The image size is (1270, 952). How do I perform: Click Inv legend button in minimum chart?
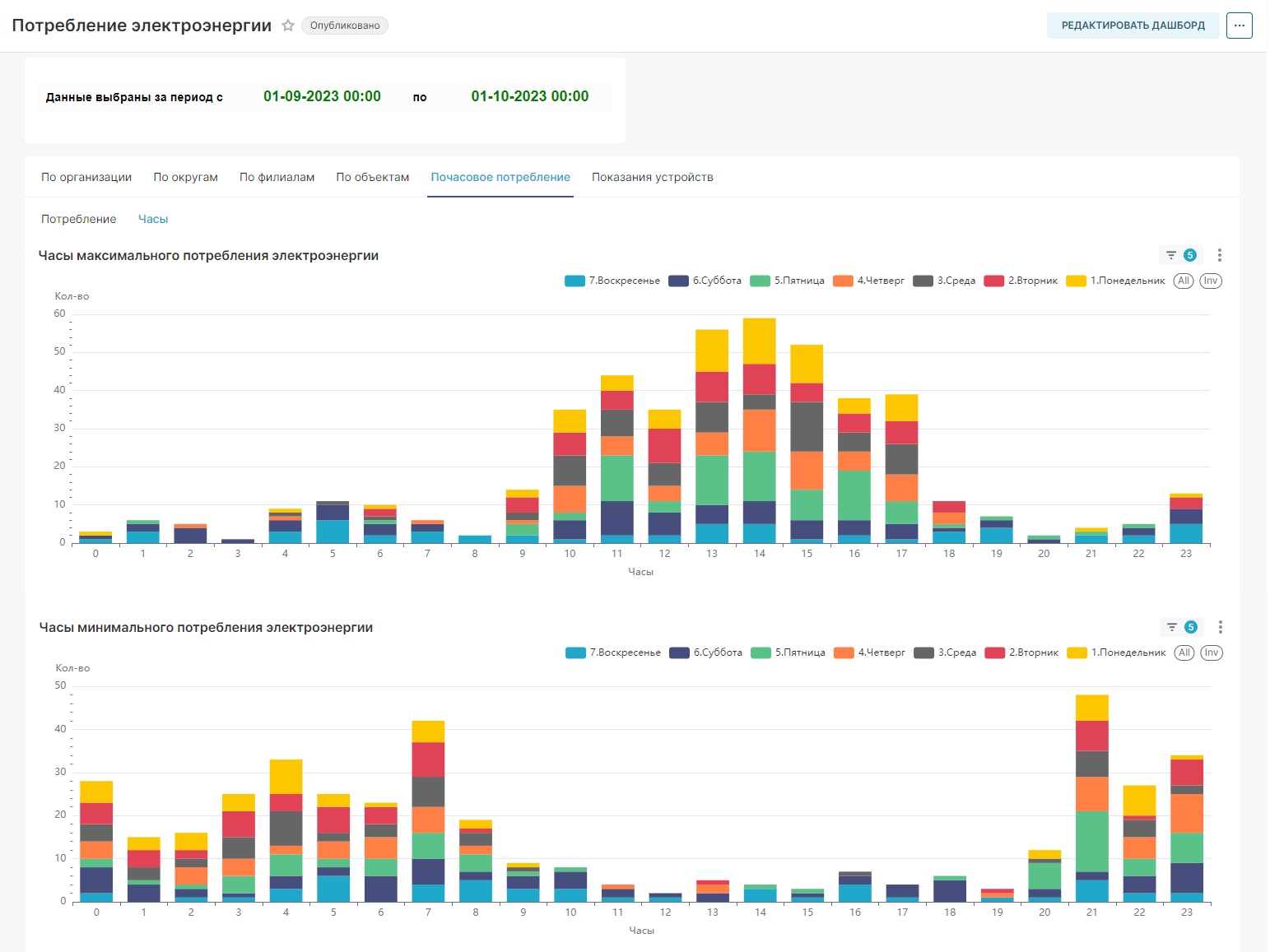click(x=1212, y=652)
